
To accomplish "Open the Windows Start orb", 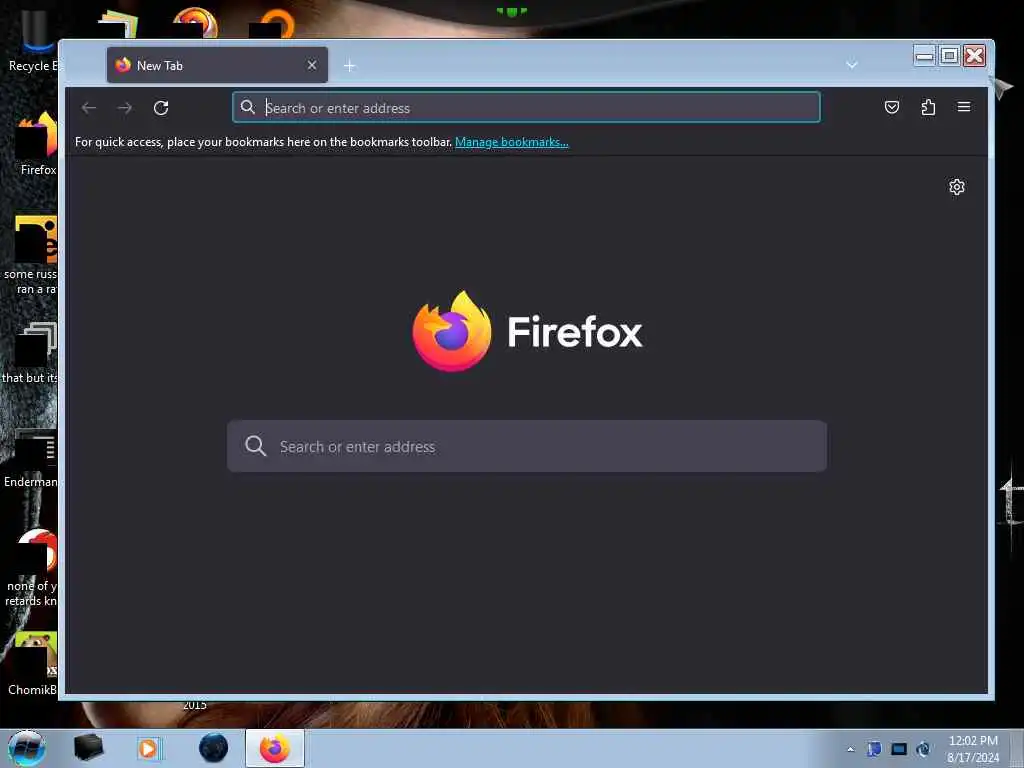I will tap(27, 748).
